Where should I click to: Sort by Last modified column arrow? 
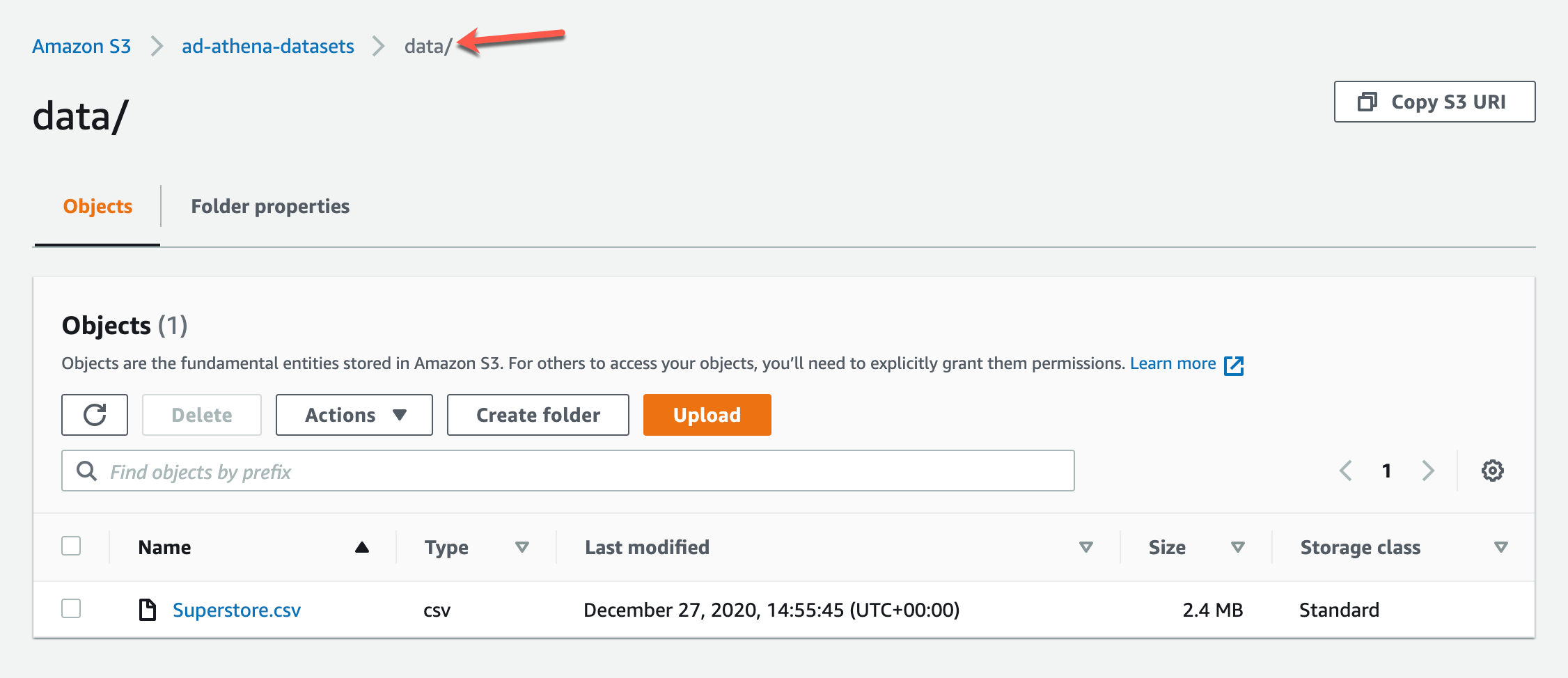tap(1085, 547)
